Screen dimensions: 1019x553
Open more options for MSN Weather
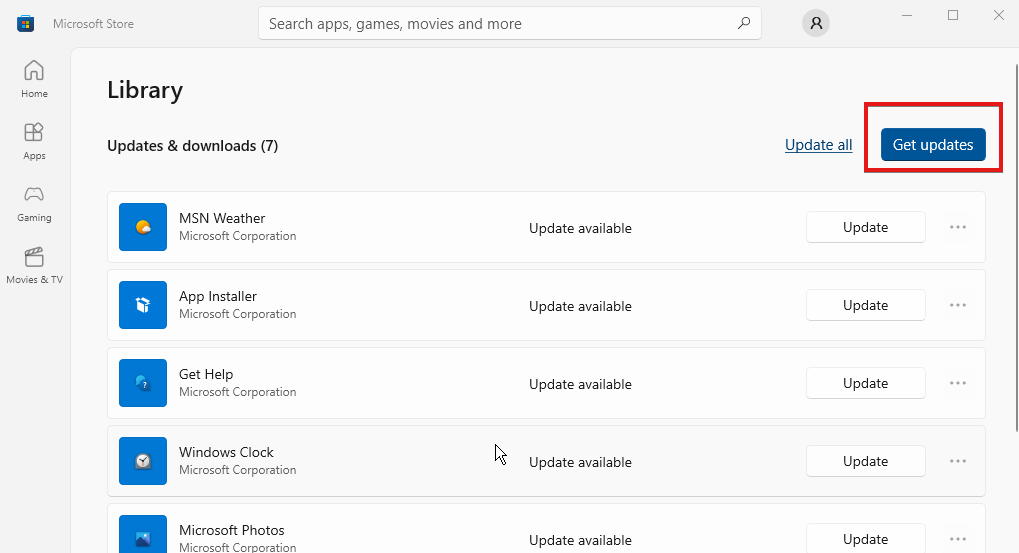(958, 227)
